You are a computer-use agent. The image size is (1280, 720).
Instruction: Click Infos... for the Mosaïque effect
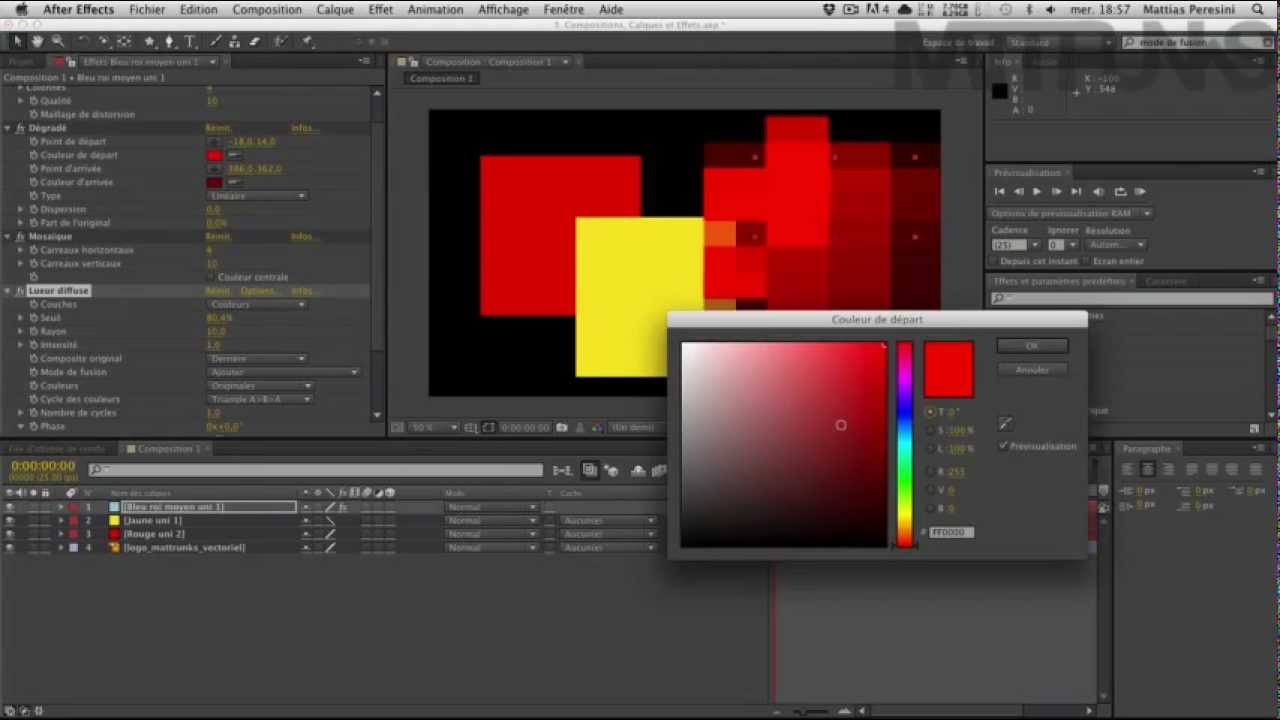click(x=304, y=237)
